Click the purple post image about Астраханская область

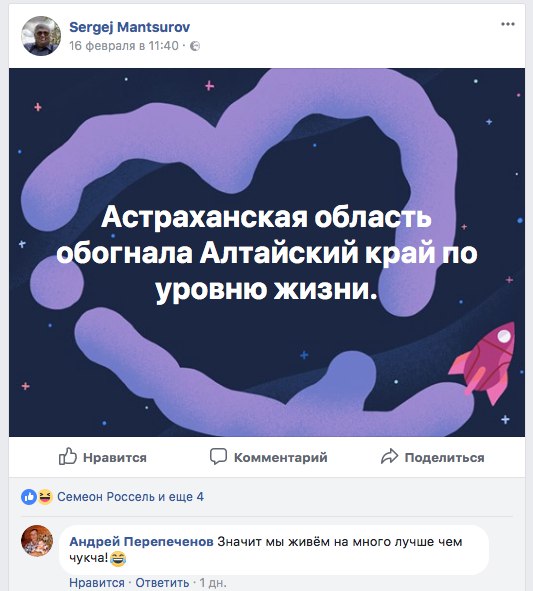pos(267,252)
